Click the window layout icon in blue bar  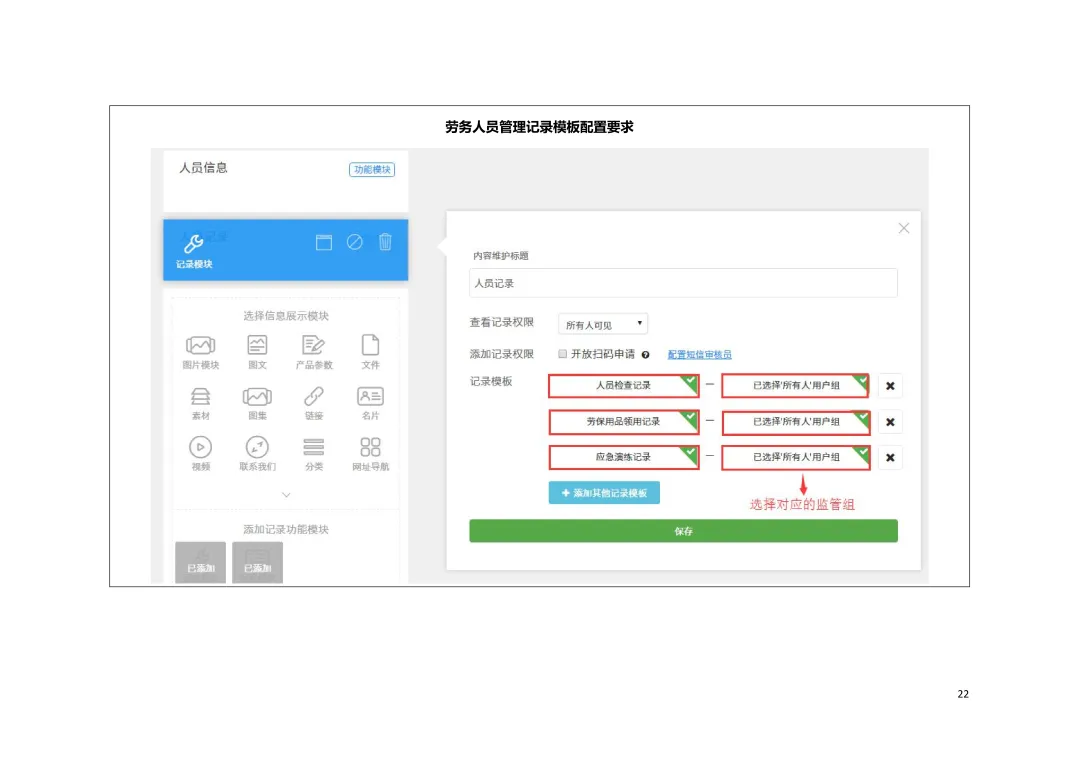click(324, 242)
